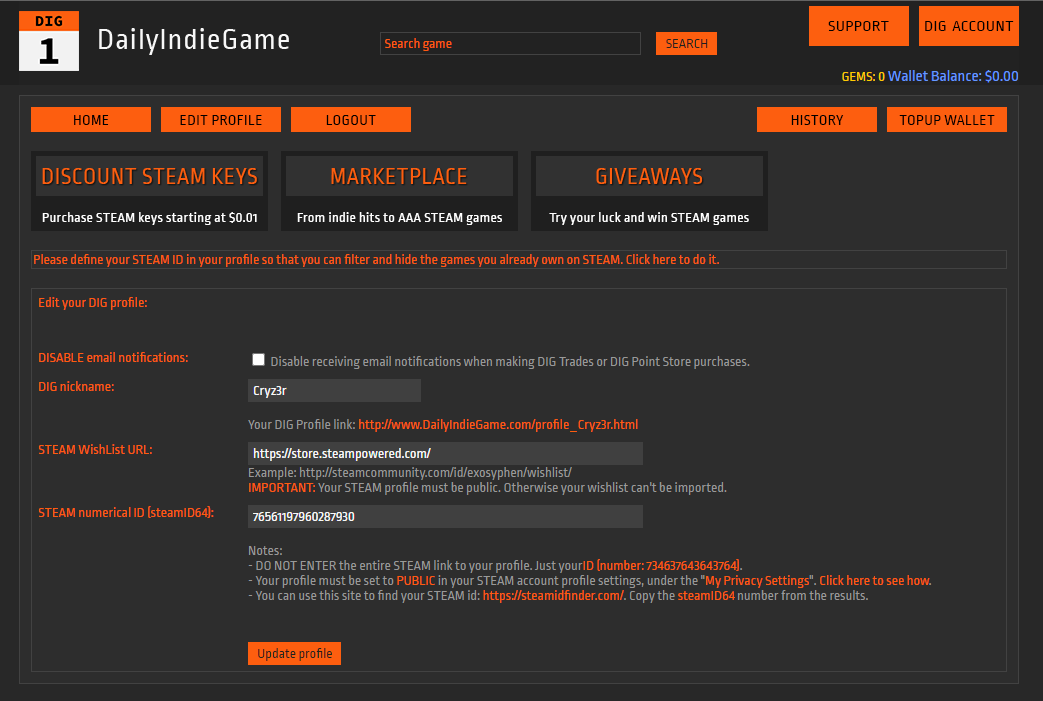Open the DIG profile link for Cryz3r
Image resolution: width=1043 pixels, height=701 pixels.
coord(498,424)
